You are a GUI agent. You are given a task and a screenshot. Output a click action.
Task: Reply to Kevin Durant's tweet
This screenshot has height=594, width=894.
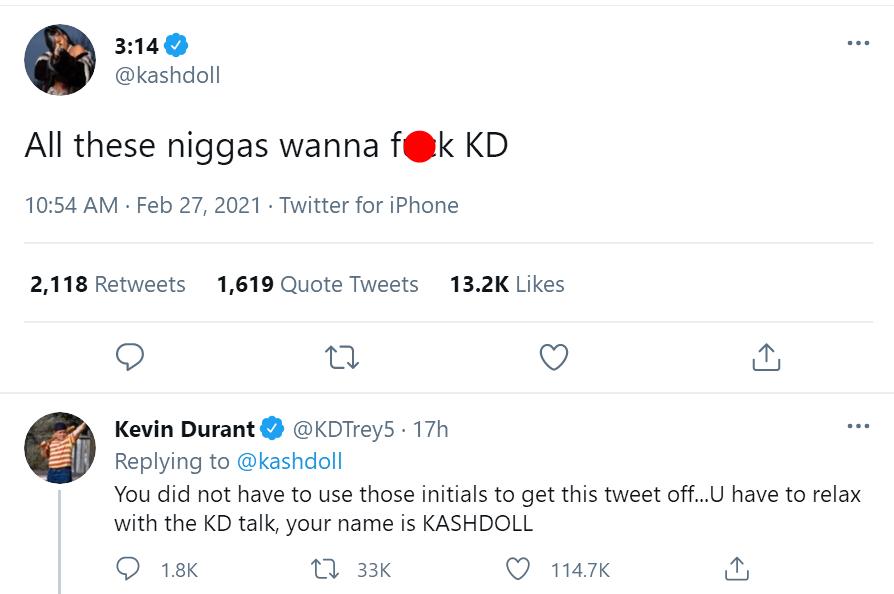pyautogui.click(x=130, y=569)
